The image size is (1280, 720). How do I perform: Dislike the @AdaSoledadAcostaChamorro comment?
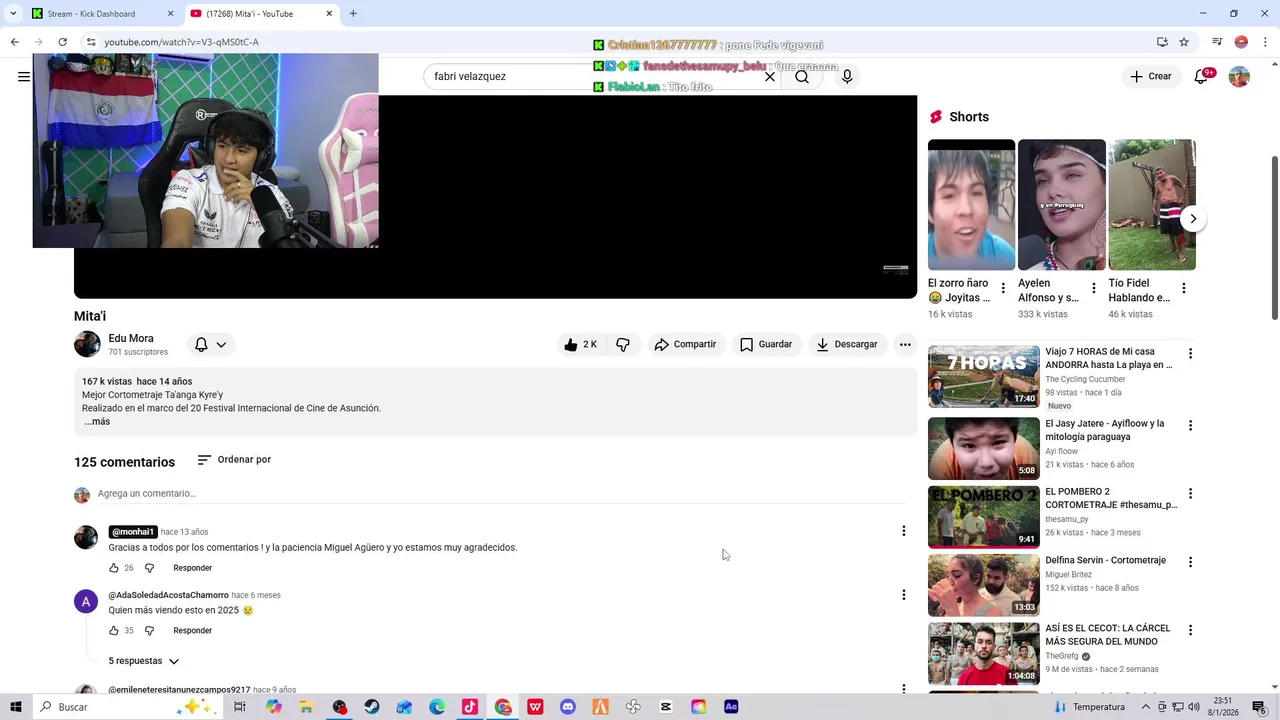click(x=149, y=631)
